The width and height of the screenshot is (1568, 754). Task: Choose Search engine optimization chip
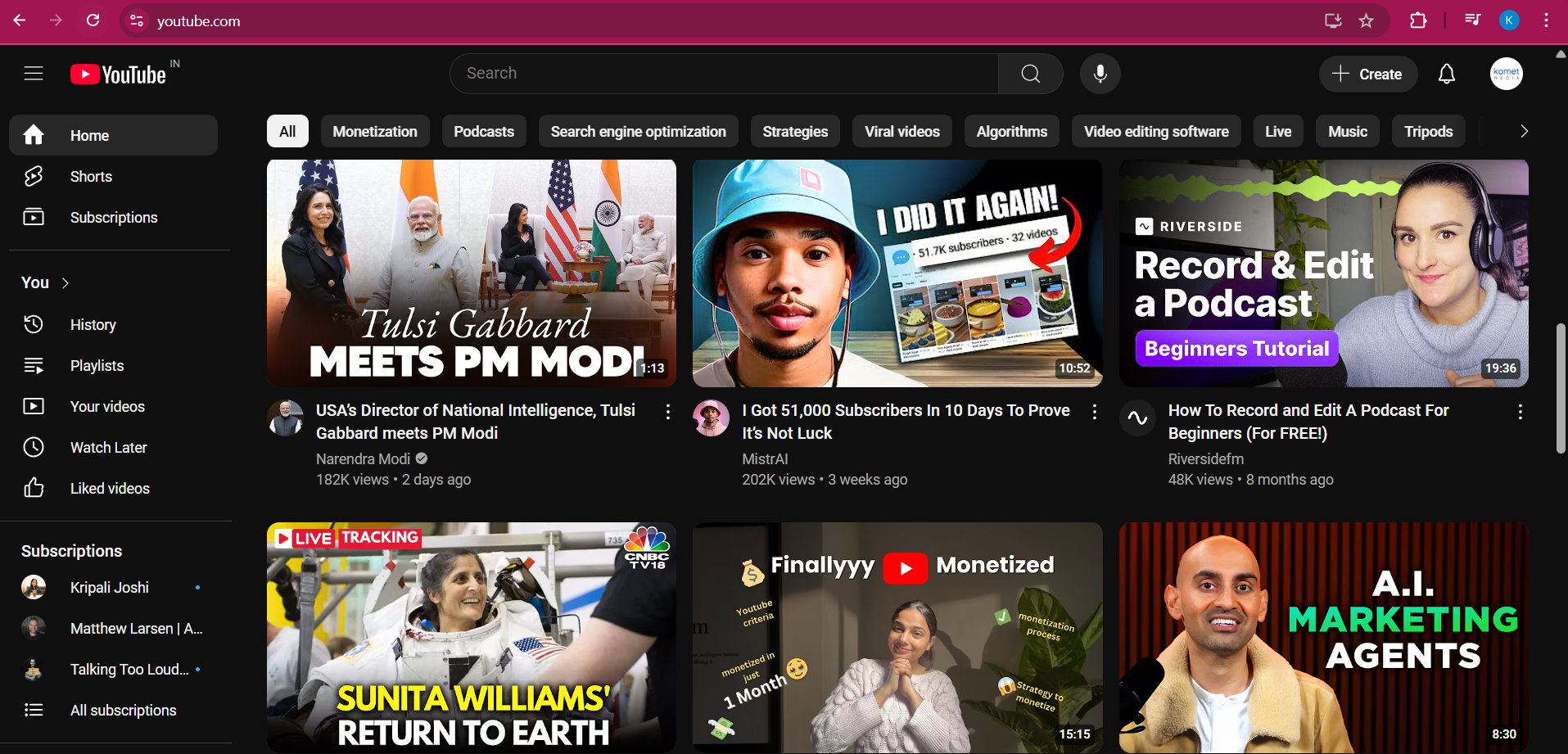pos(639,131)
